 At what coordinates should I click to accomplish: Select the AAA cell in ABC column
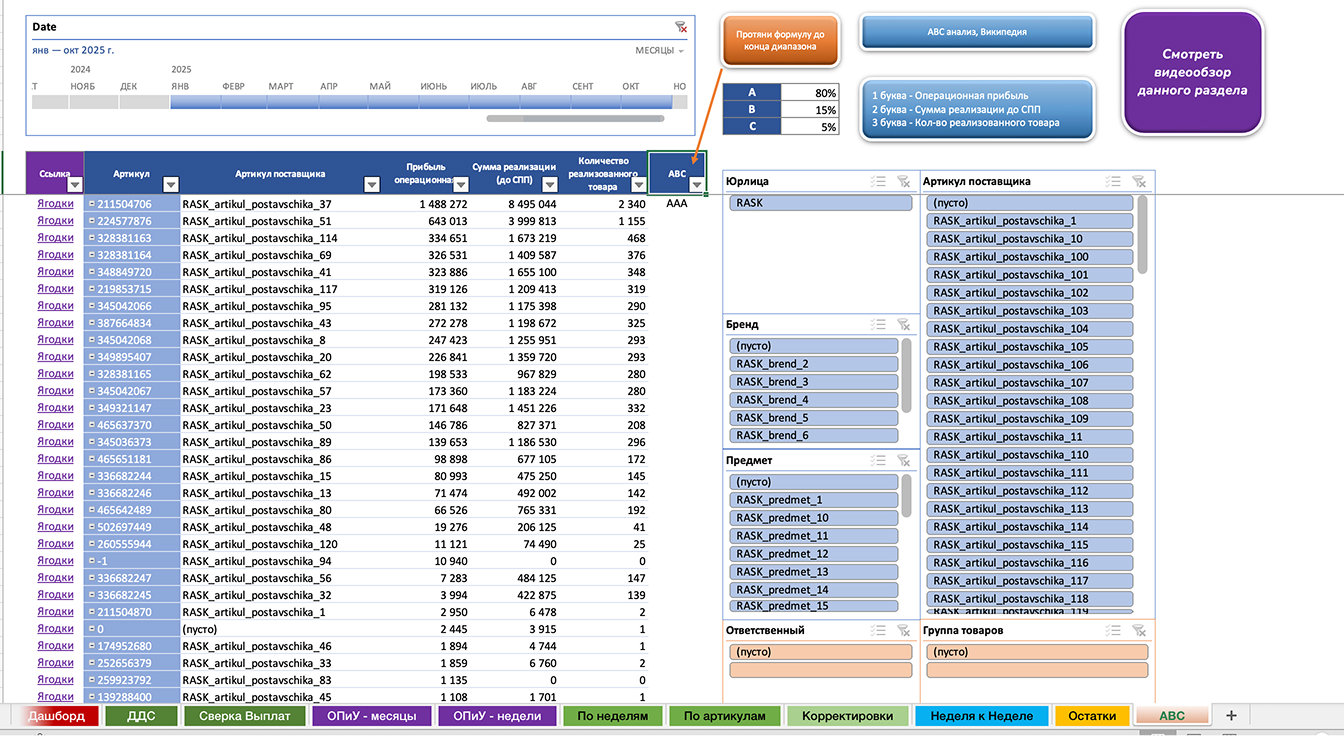(x=677, y=204)
